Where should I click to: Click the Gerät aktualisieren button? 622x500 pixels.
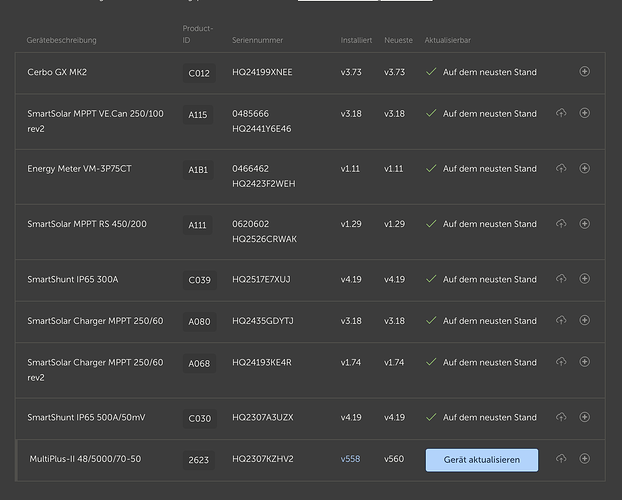tap(482, 460)
